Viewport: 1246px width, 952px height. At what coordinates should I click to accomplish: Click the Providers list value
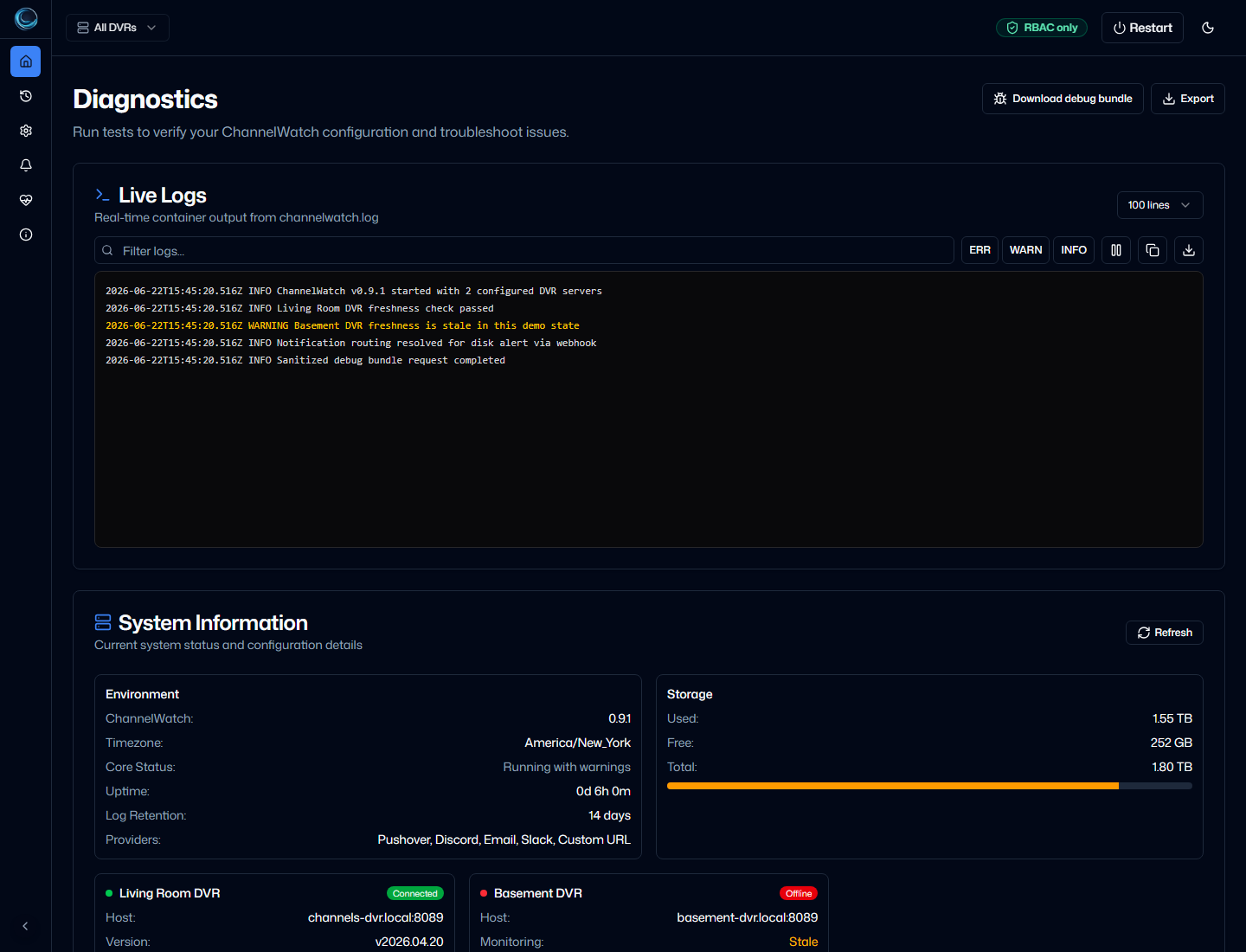504,839
